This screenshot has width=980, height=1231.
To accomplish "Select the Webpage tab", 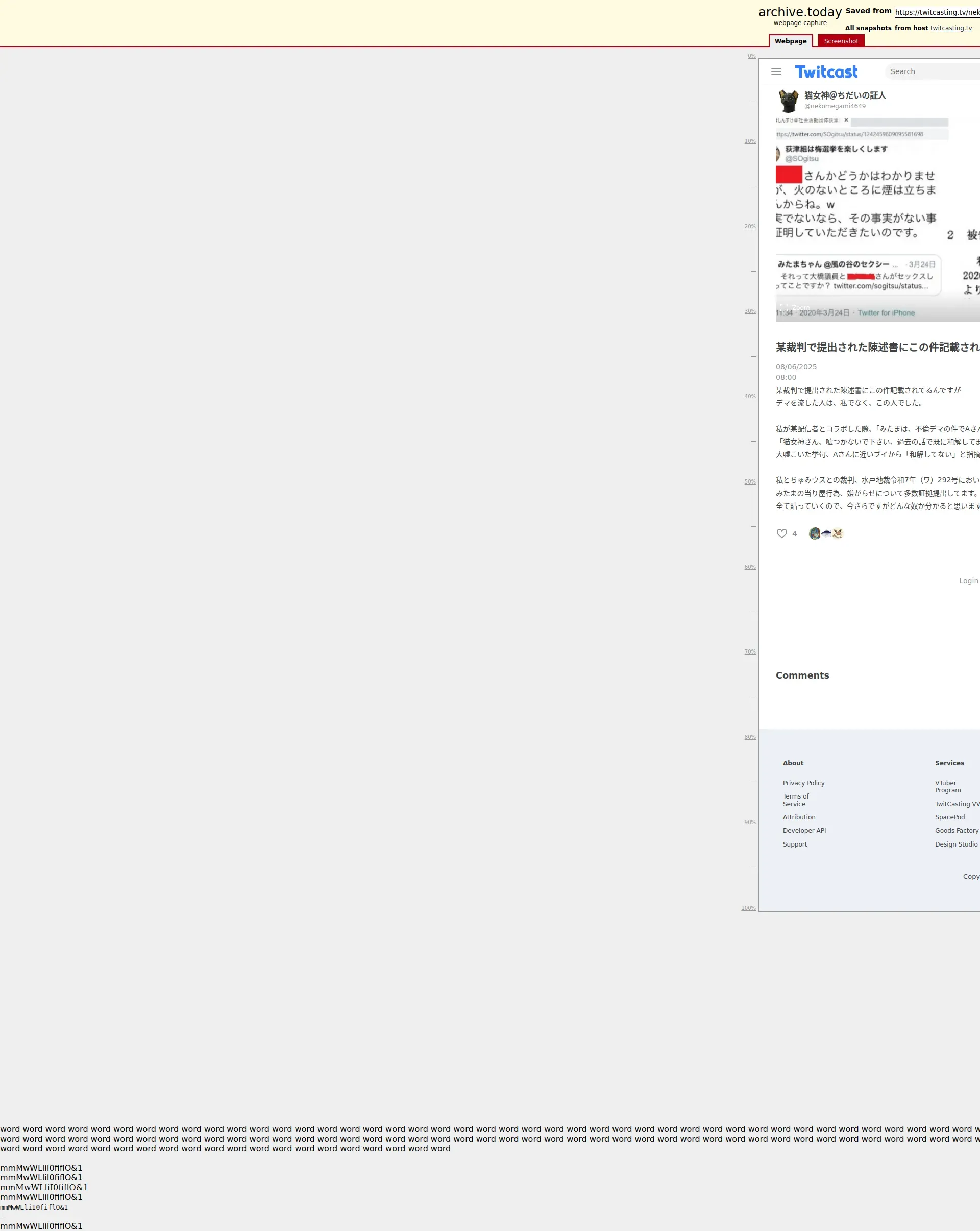I will click(x=790, y=41).
